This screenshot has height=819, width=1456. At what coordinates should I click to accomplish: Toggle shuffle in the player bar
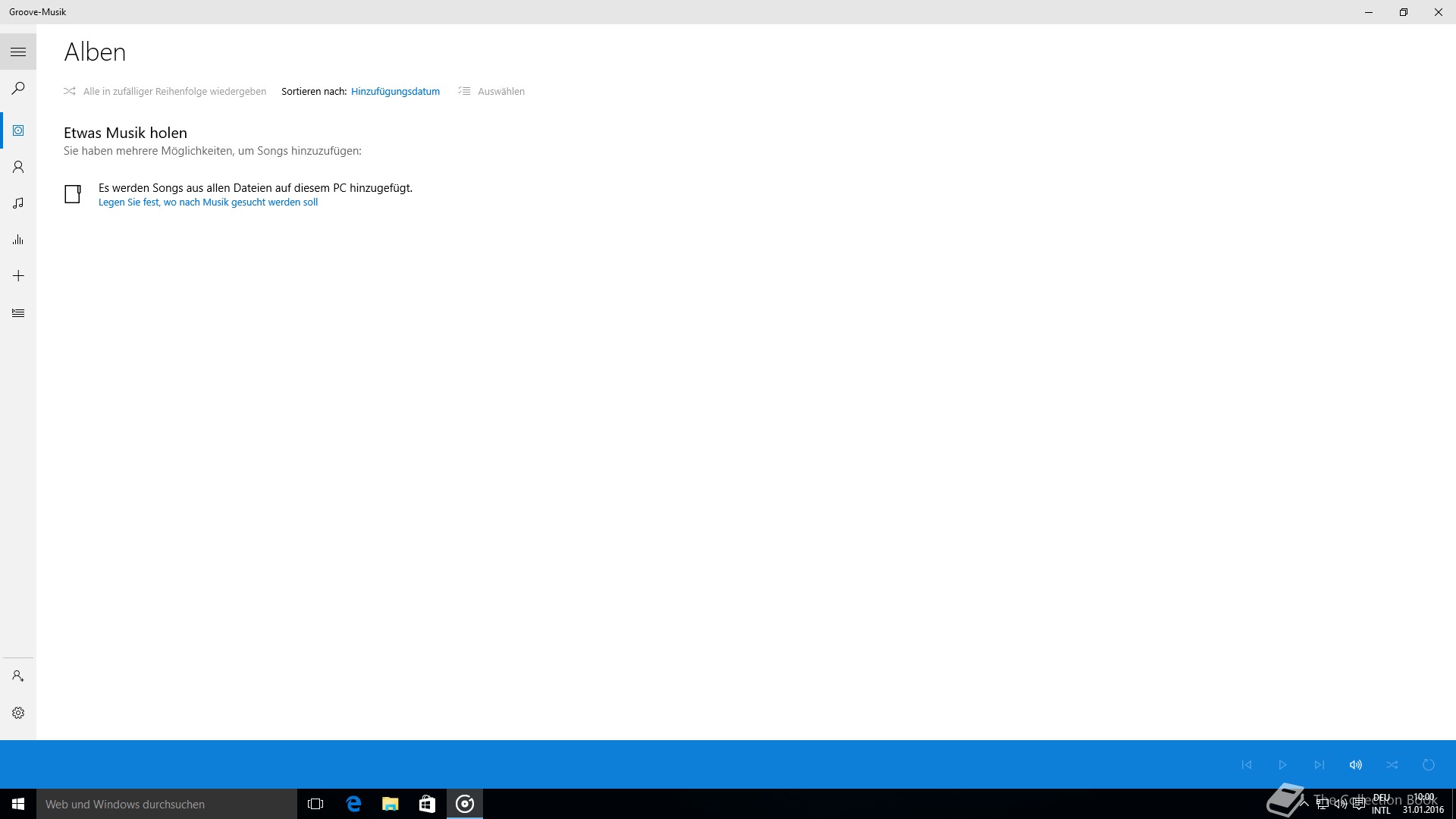tap(1392, 764)
